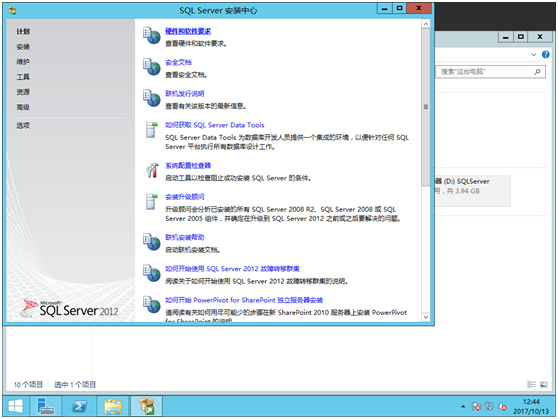Open Server Manager from the taskbar
Screen dimensions: 558x419
[45, 406]
